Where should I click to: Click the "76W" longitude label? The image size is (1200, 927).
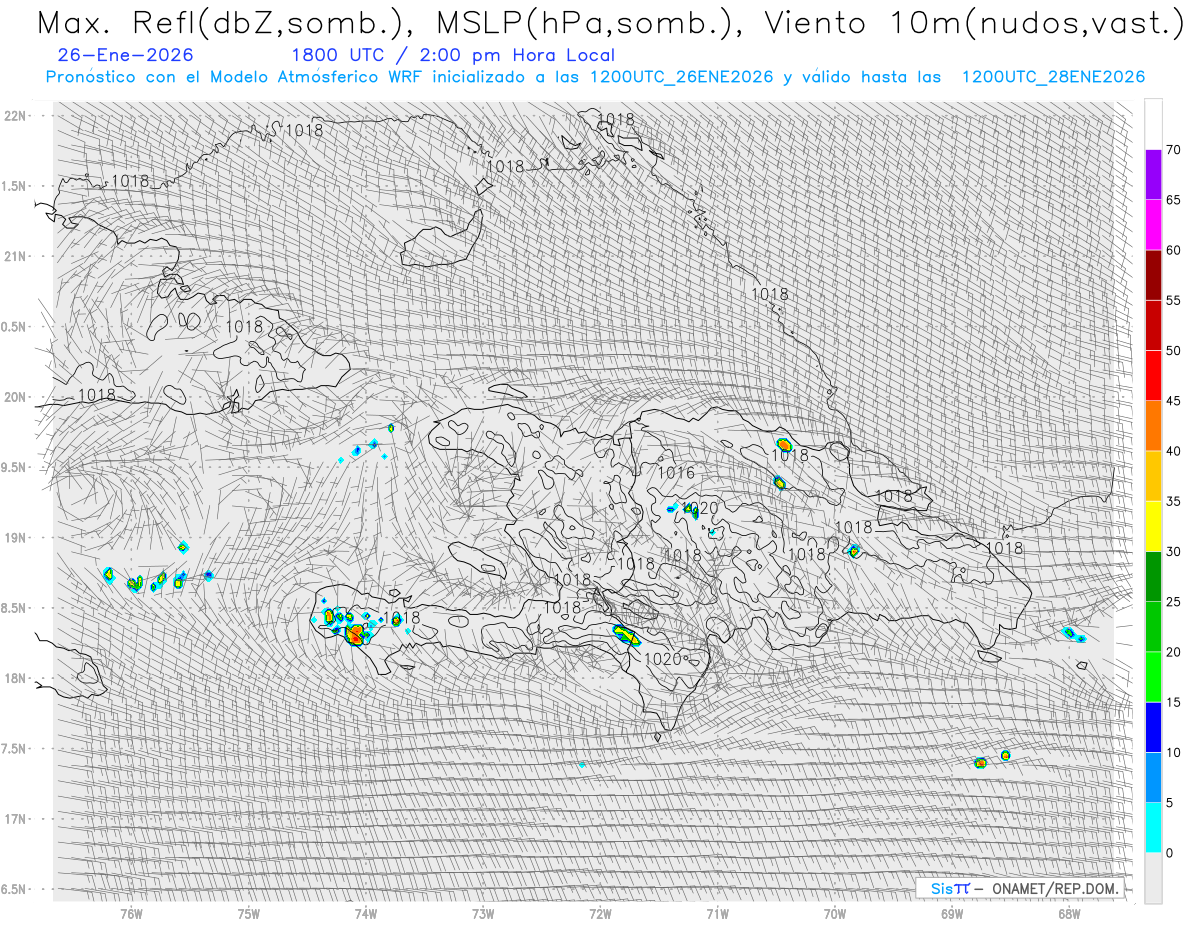pyautogui.click(x=131, y=912)
